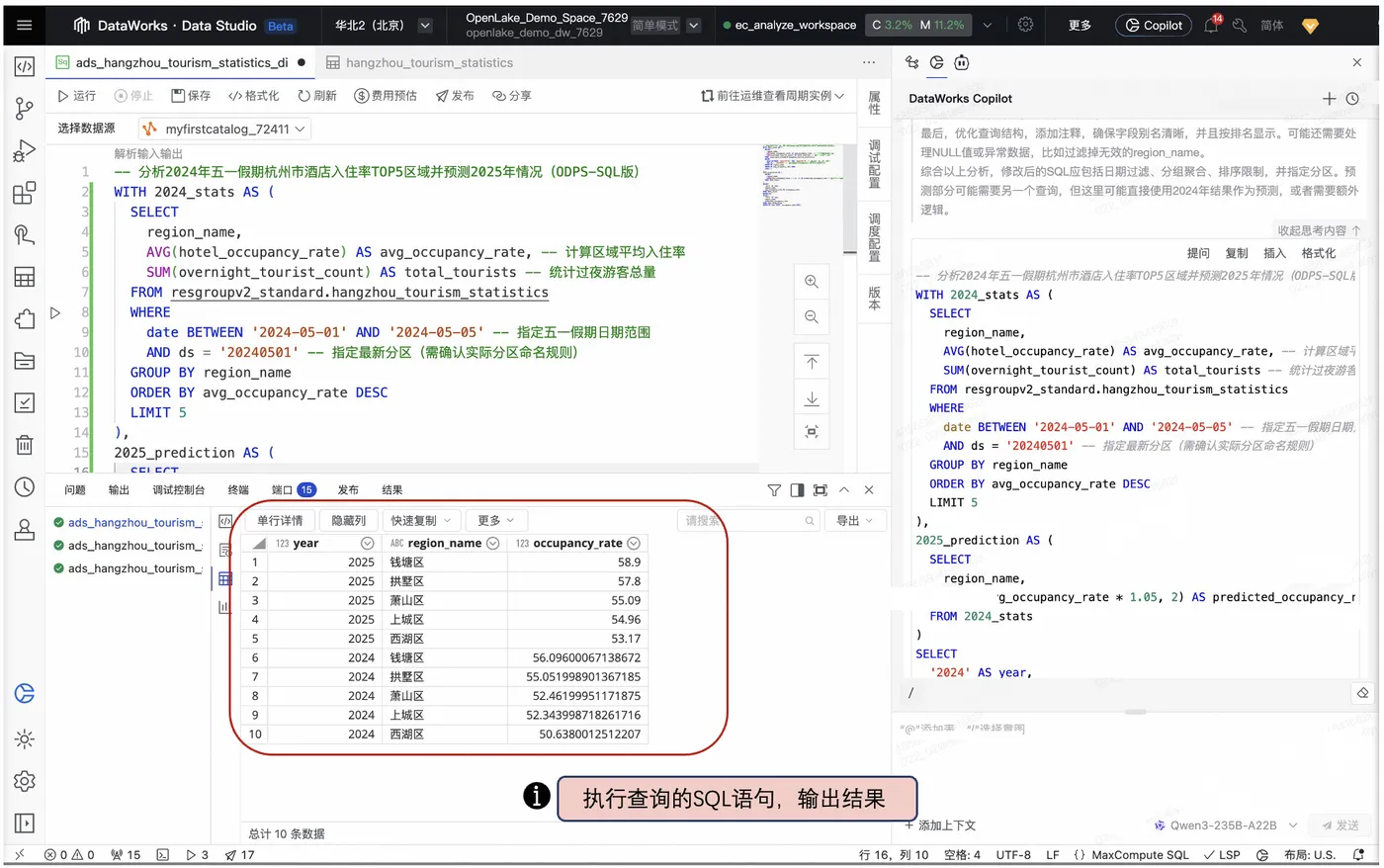Click the 保存 save button

pyautogui.click(x=191, y=96)
